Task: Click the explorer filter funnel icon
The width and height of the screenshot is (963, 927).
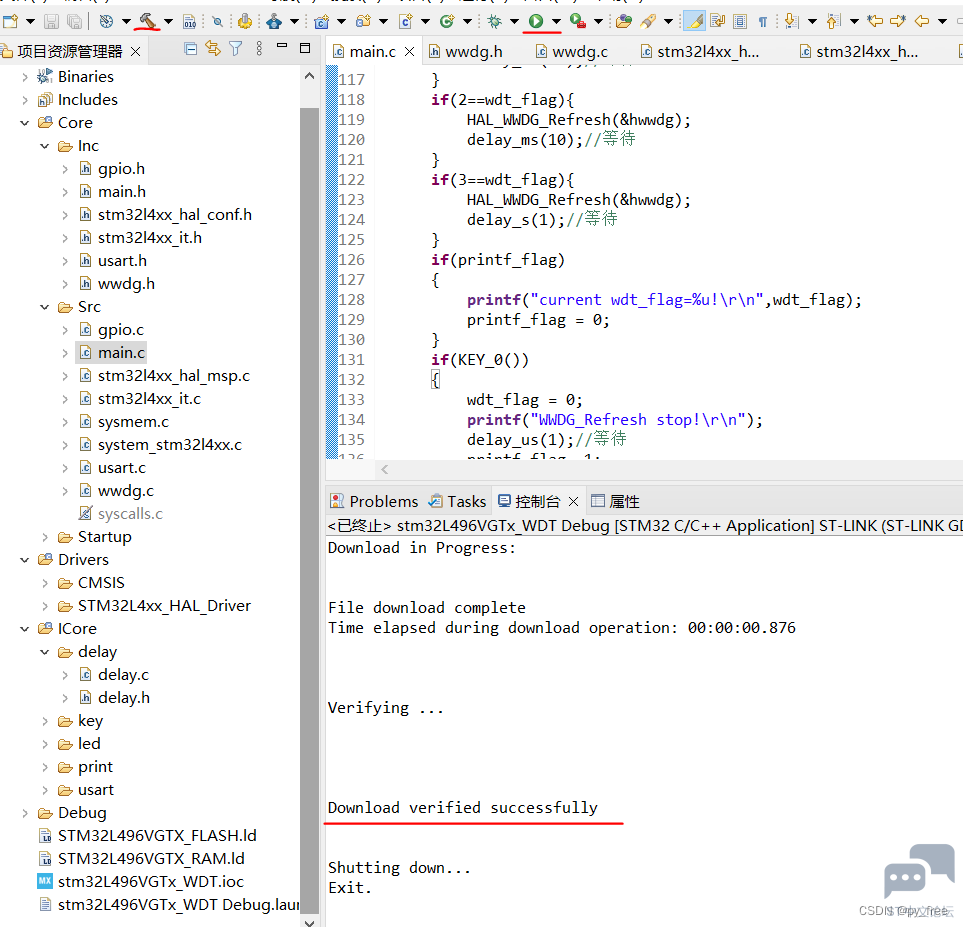Action: (x=236, y=49)
